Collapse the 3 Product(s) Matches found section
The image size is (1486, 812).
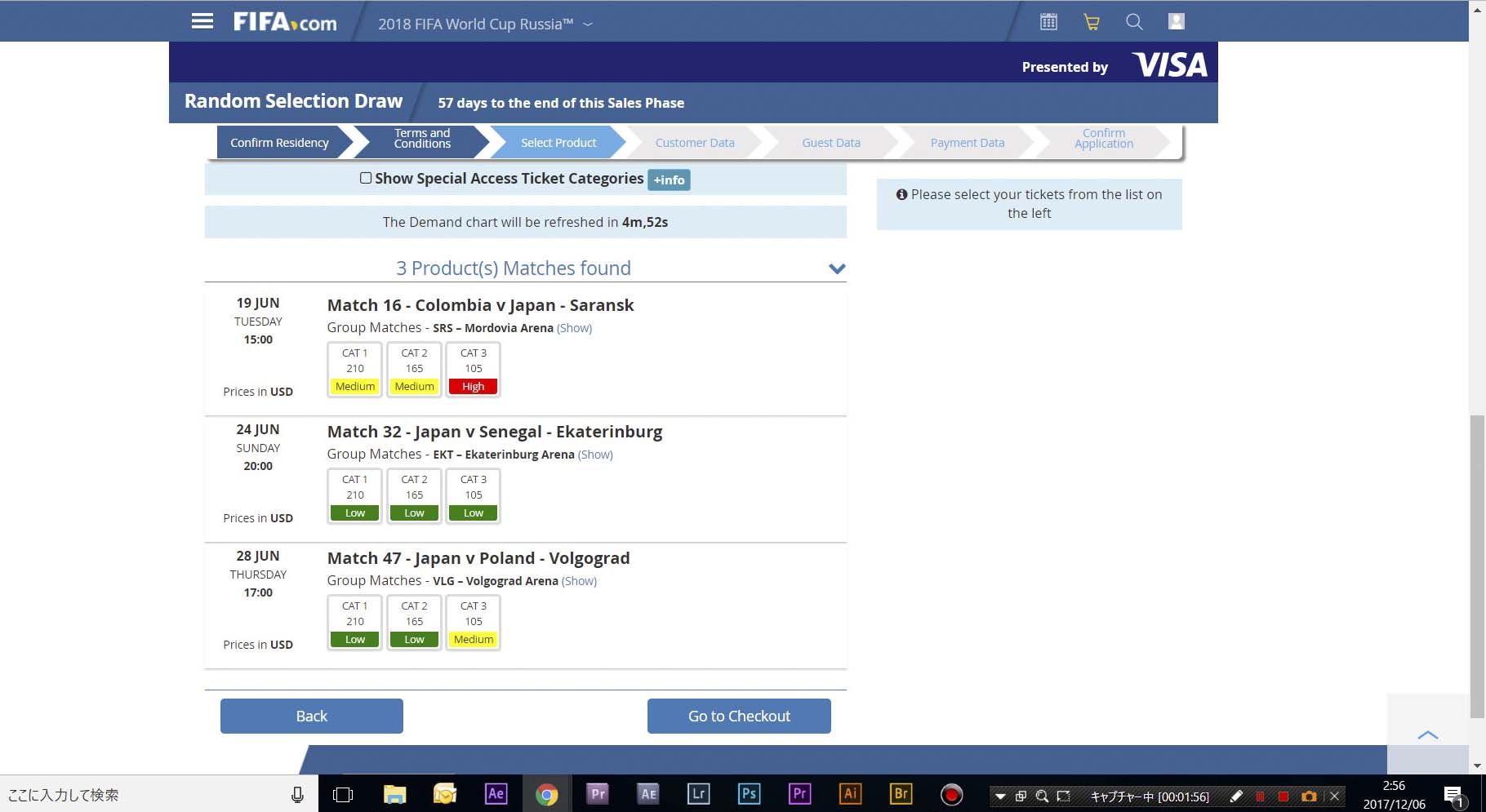[x=837, y=268]
